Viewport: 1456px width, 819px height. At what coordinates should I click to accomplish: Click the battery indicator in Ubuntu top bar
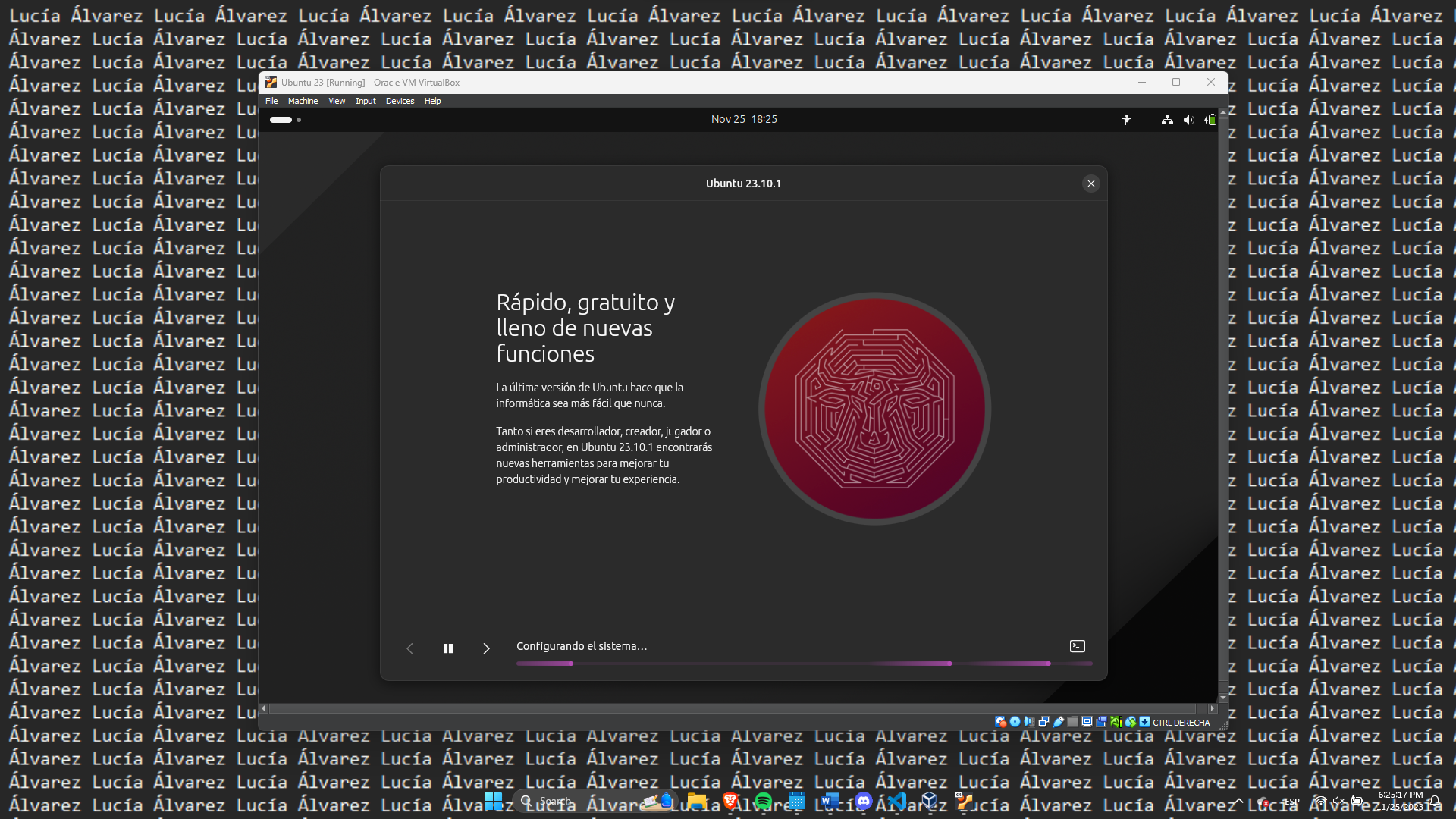(x=1210, y=120)
